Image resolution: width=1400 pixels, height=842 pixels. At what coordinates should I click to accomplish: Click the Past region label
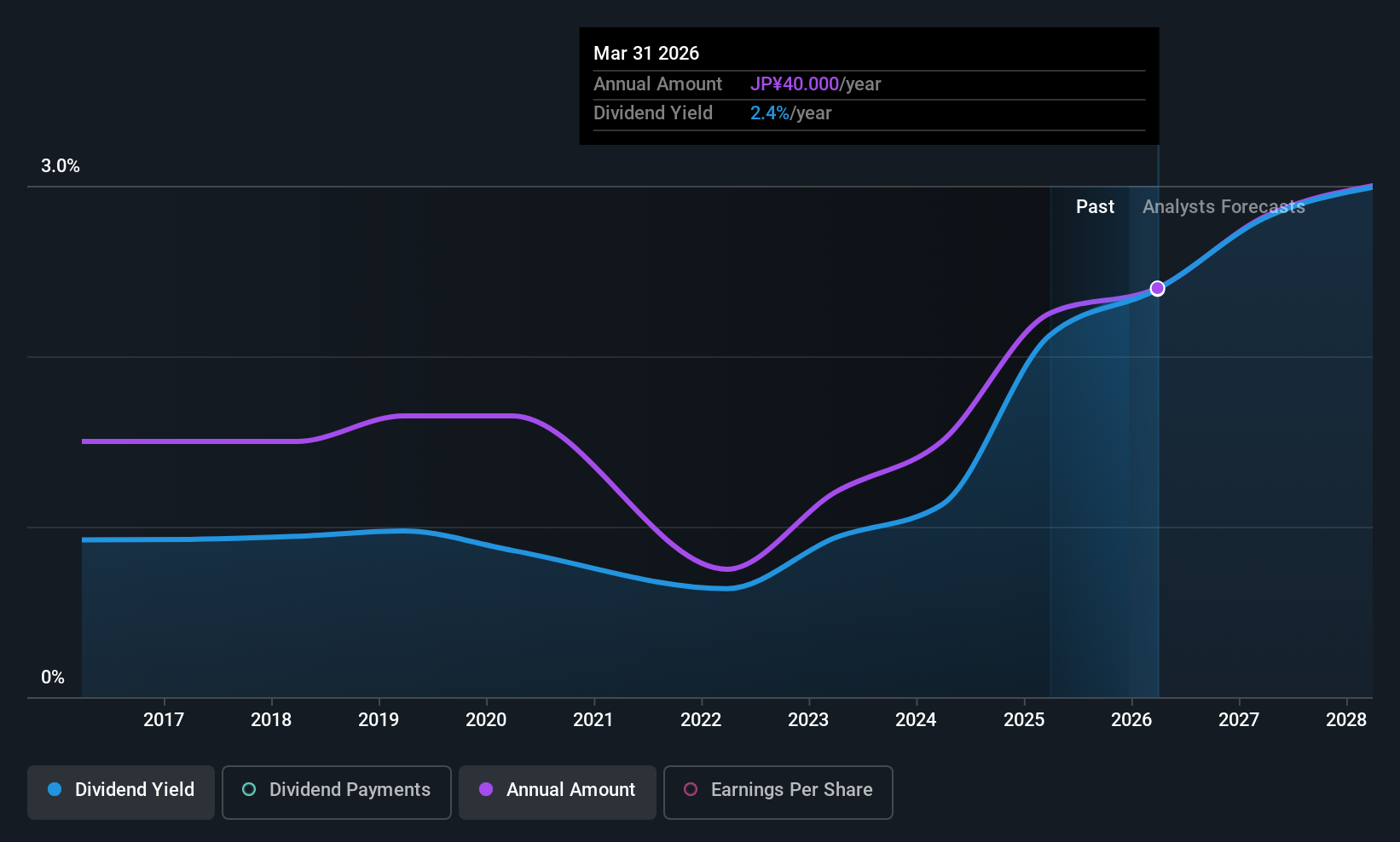click(1095, 207)
